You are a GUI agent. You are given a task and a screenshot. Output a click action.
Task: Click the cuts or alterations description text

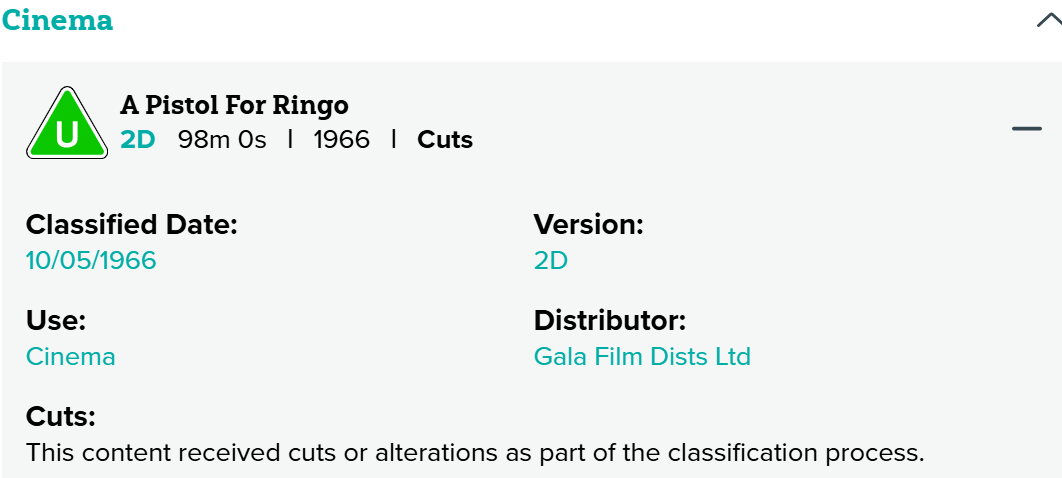(475, 452)
